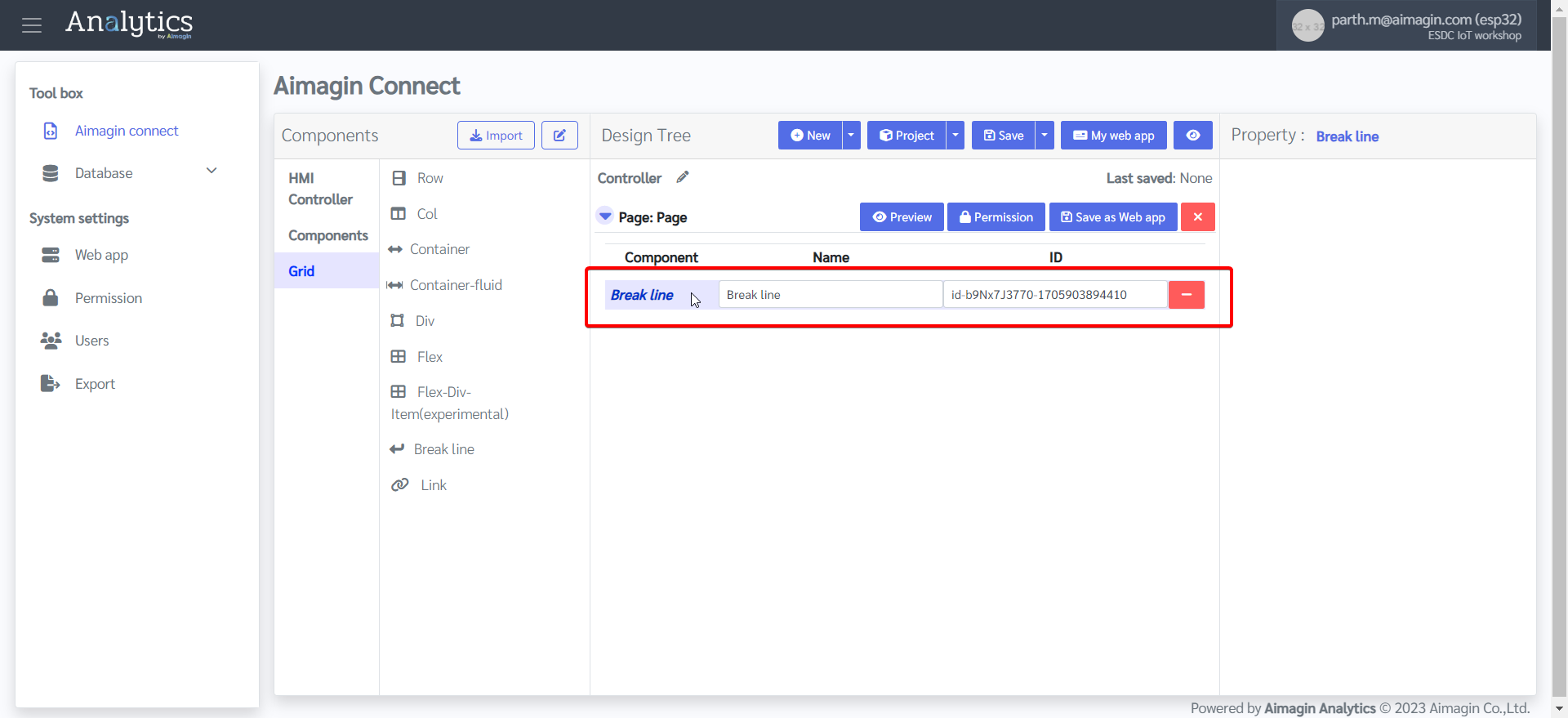Open My web app
This screenshot has width=1568, height=718.
1114,136
